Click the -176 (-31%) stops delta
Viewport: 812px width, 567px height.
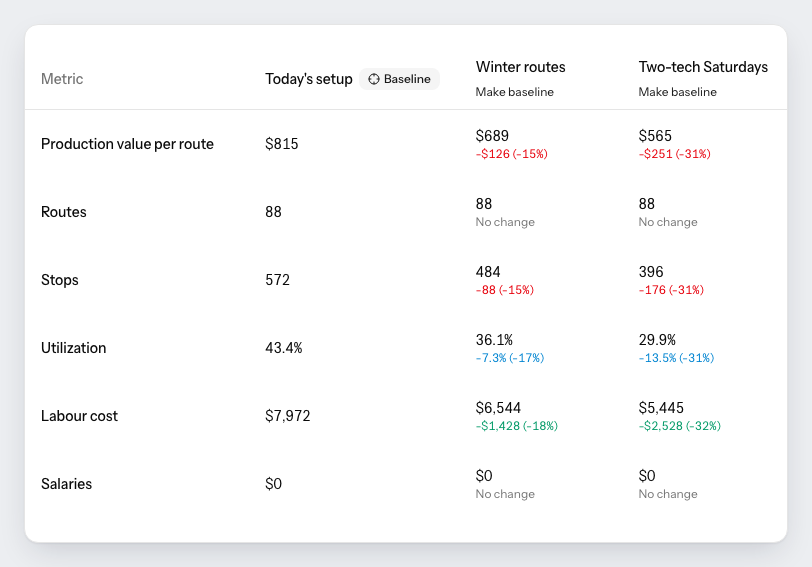tap(671, 290)
